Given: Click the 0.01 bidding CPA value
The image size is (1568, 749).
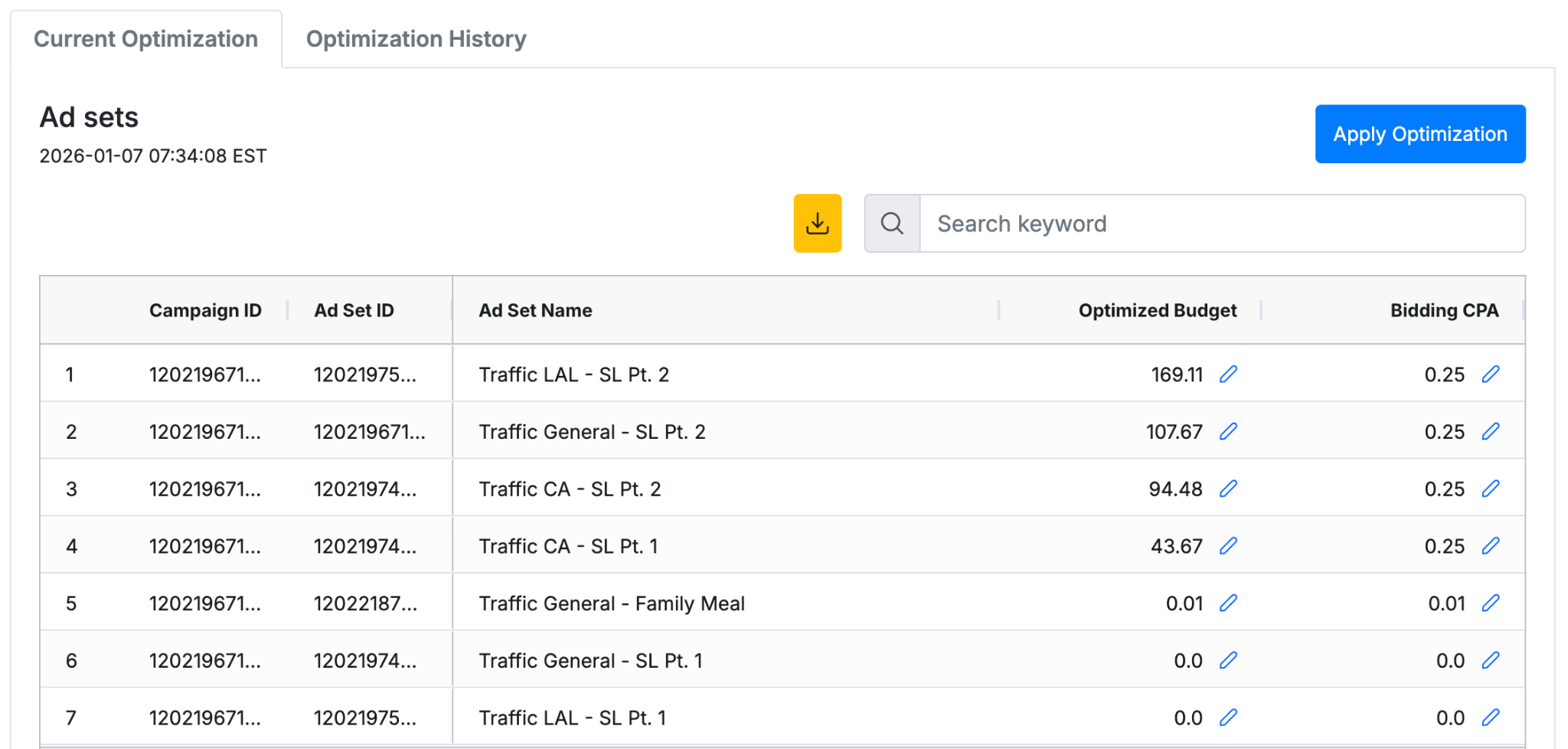Looking at the screenshot, I should [x=1446, y=603].
